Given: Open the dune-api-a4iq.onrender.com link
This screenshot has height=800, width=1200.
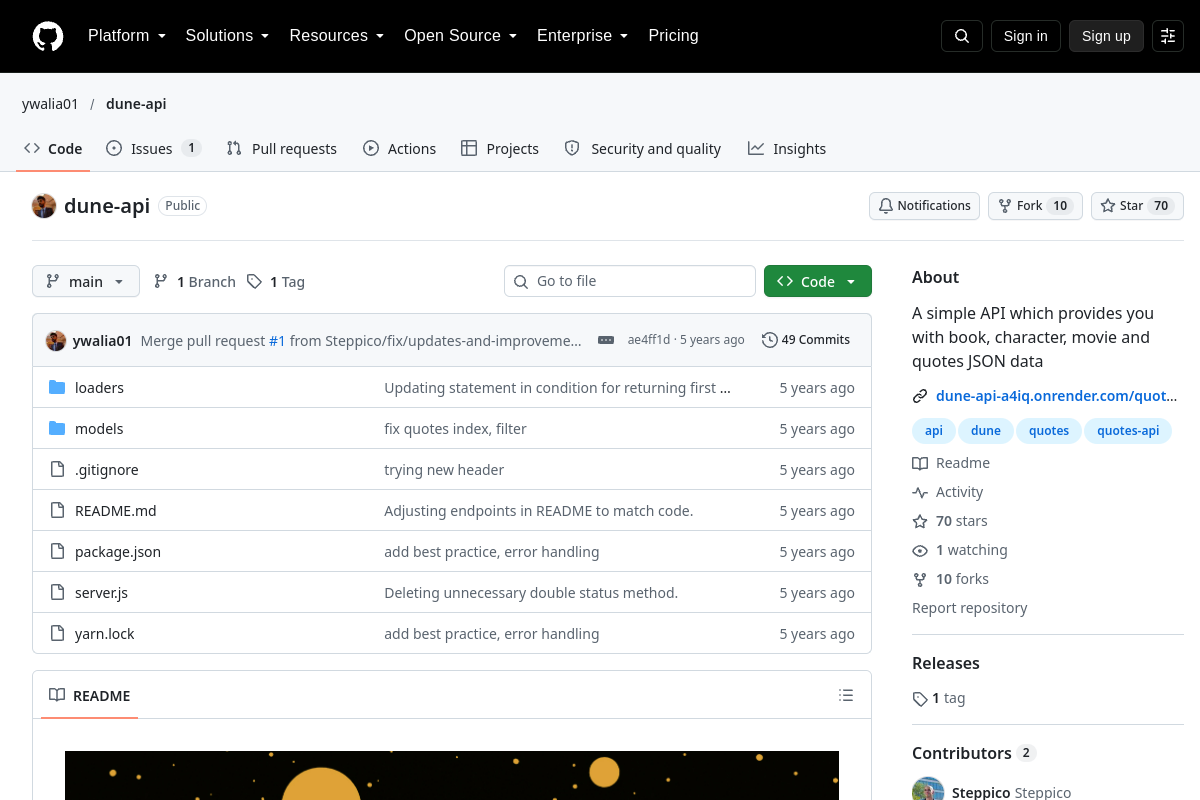Looking at the screenshot, I should click(1056, 396).
